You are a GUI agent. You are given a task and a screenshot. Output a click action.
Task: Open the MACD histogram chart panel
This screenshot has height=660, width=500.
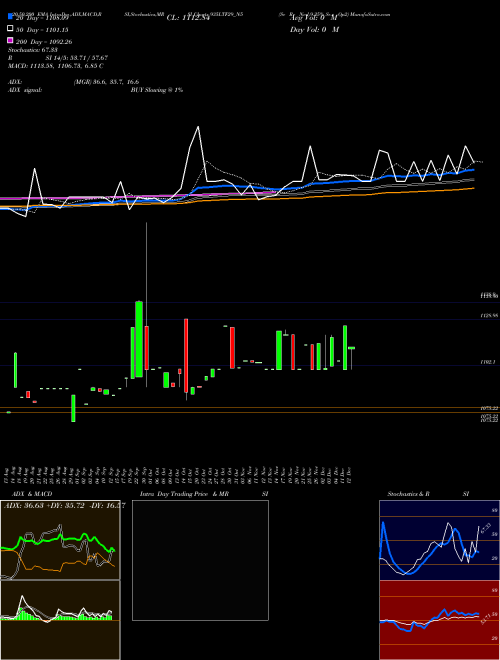(x=60, y=620)
